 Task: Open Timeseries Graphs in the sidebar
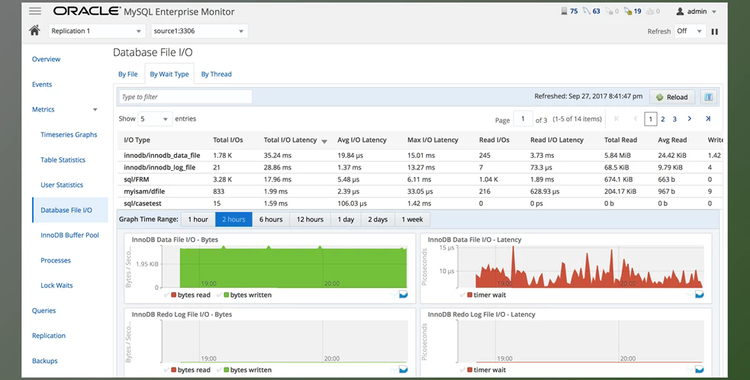69,134
